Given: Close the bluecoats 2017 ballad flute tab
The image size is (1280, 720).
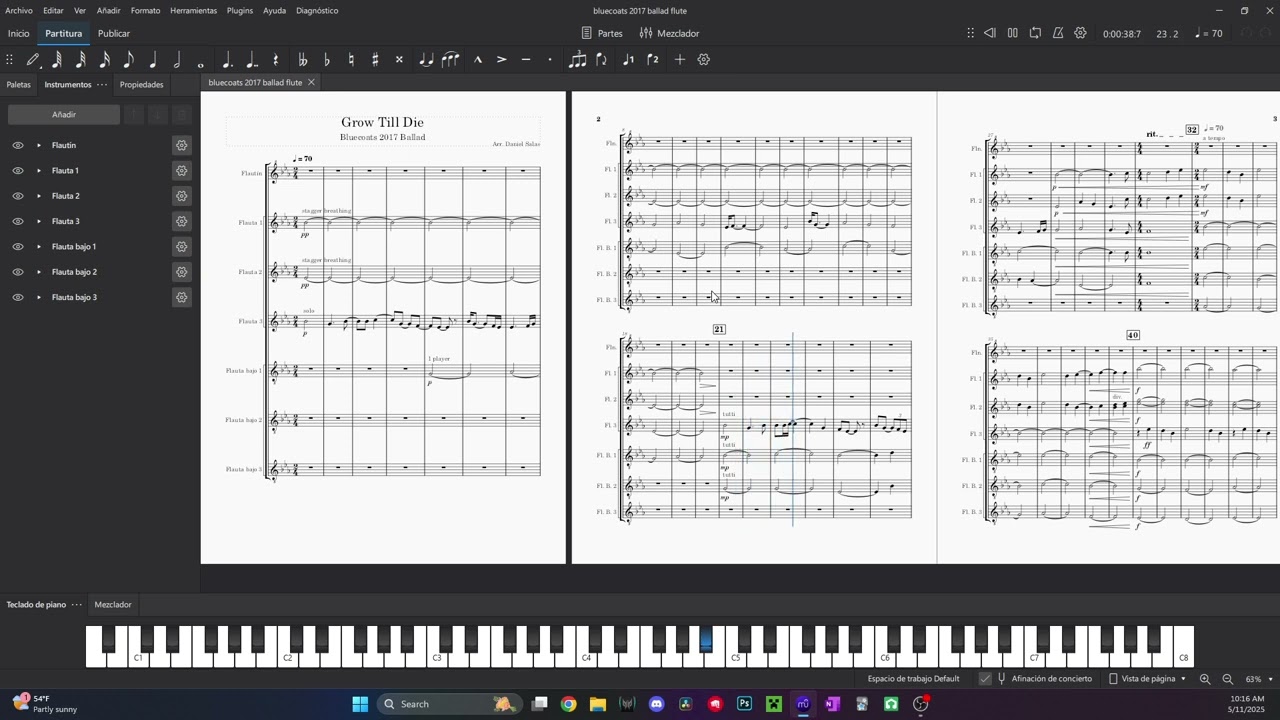Looking at the screenshot, I should 311,82.
